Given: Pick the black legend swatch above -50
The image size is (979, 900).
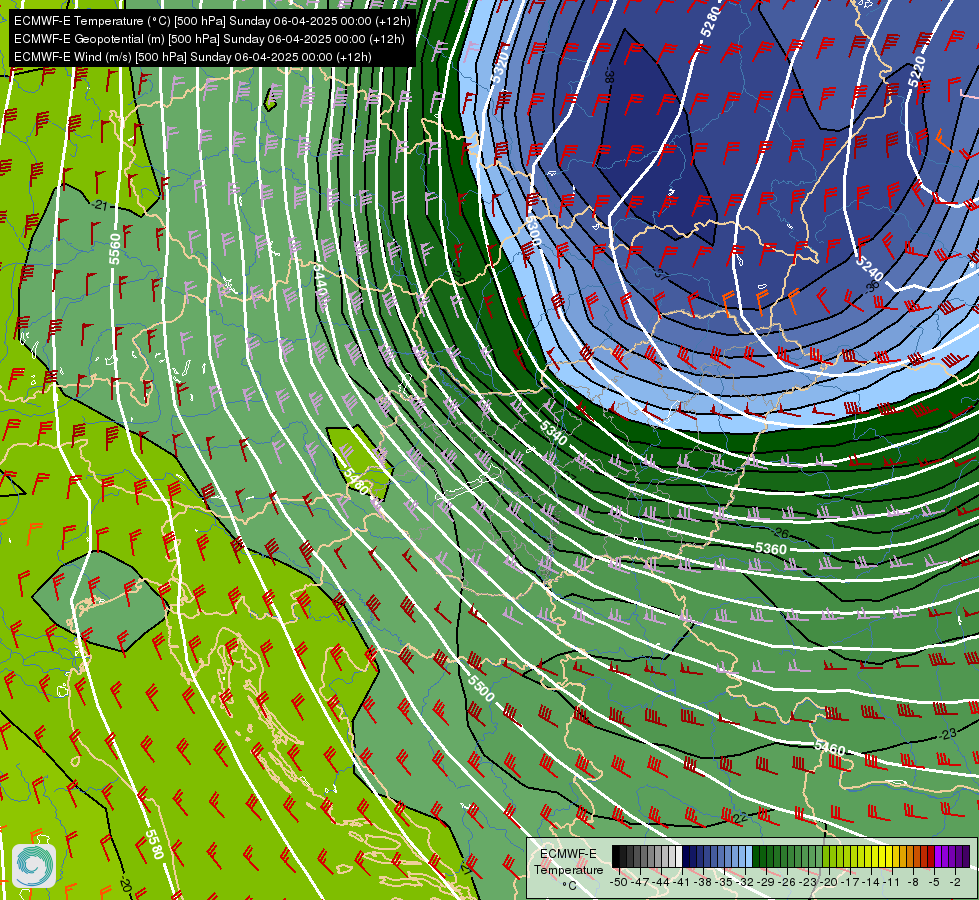Looking at the screenshot, I should (x=616, y=856).
